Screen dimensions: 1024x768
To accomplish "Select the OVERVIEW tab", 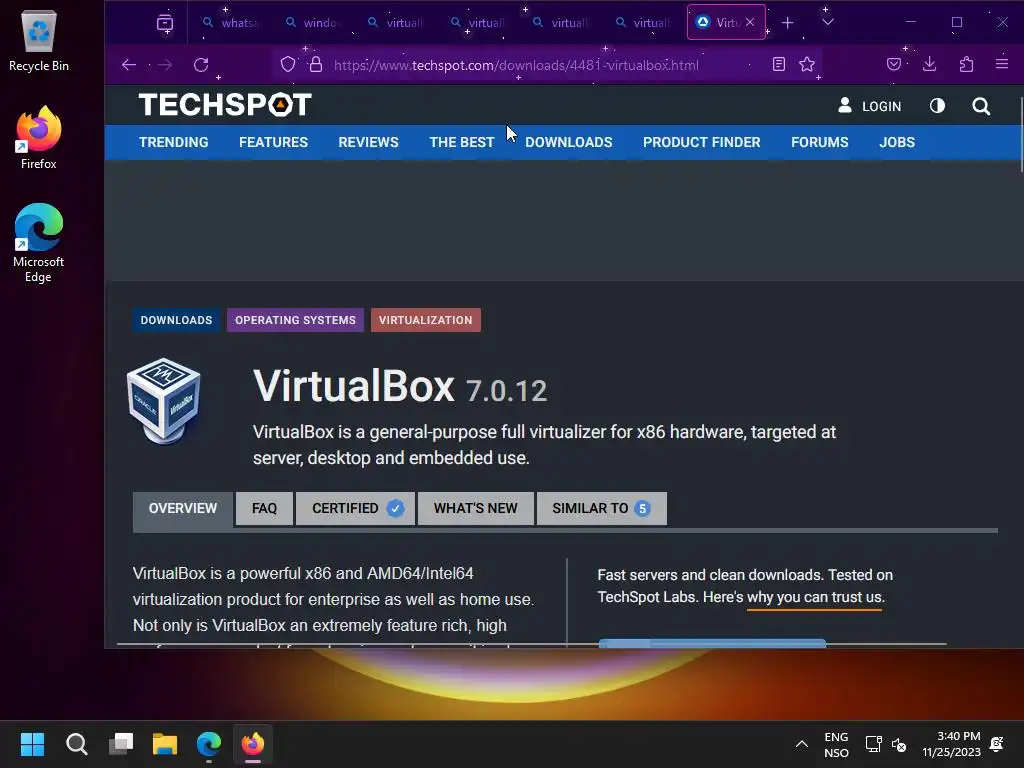I will coord(183,509).
